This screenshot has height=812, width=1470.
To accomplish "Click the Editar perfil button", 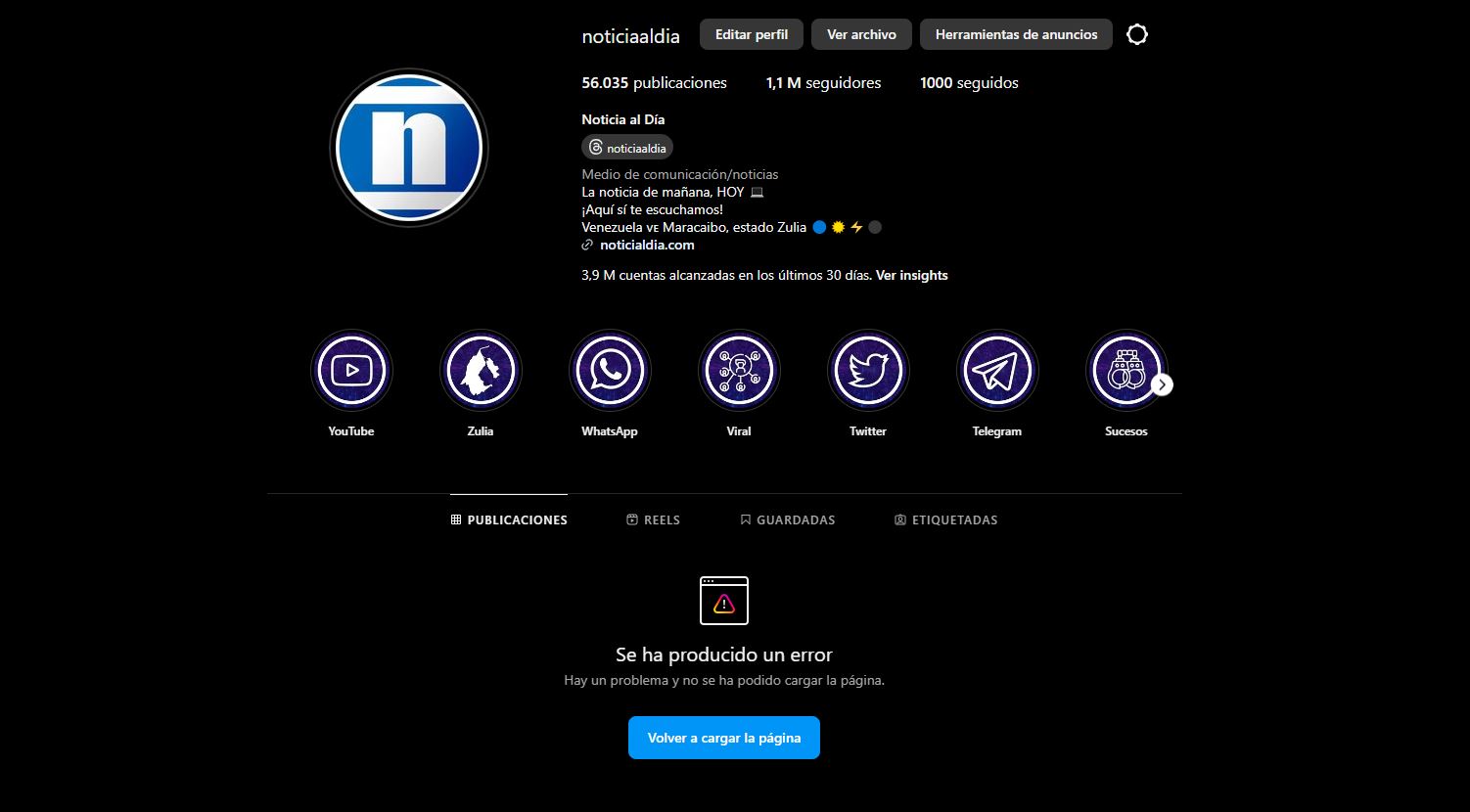I will (x=752, y=34).
